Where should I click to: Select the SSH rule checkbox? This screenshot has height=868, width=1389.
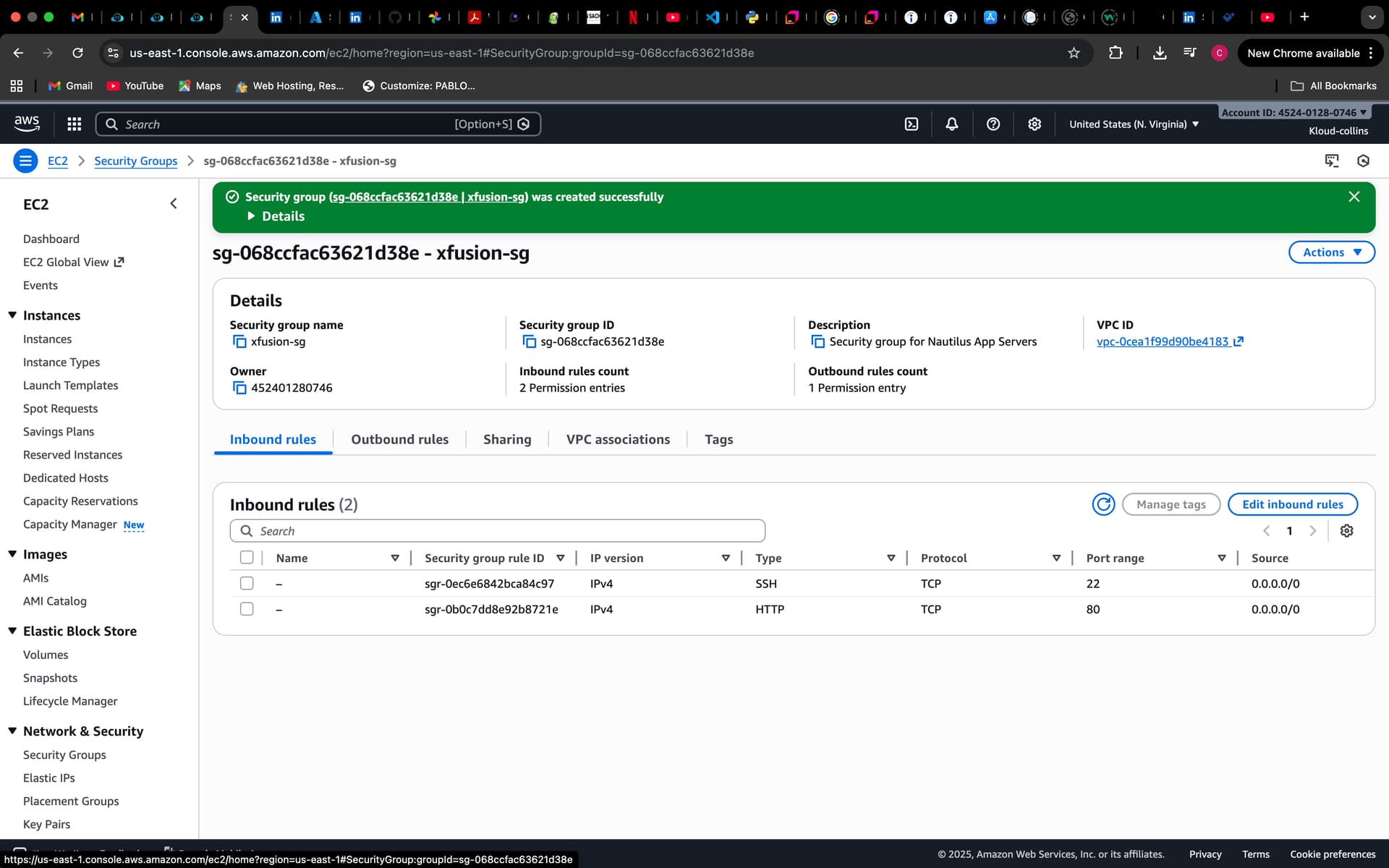[247, 584]
